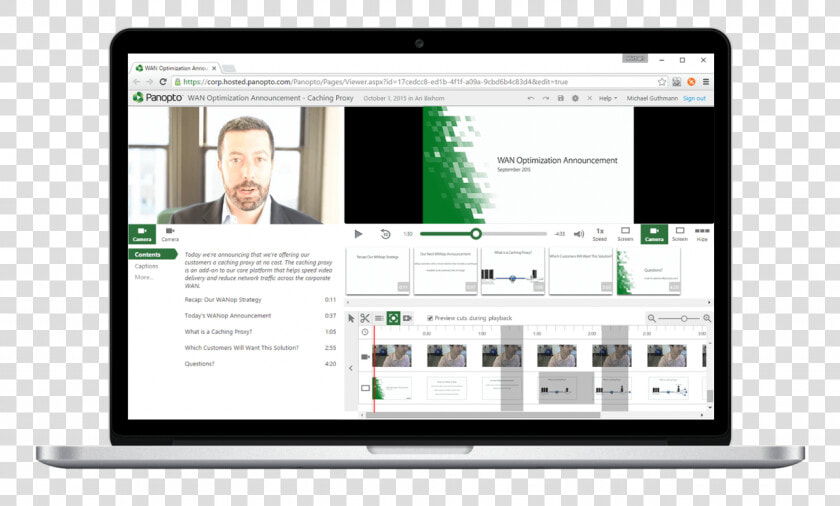This screenshot has width=840, height=506.
Task: Go forward in browser
Action: pyautogui.click(x=149, y=82)
